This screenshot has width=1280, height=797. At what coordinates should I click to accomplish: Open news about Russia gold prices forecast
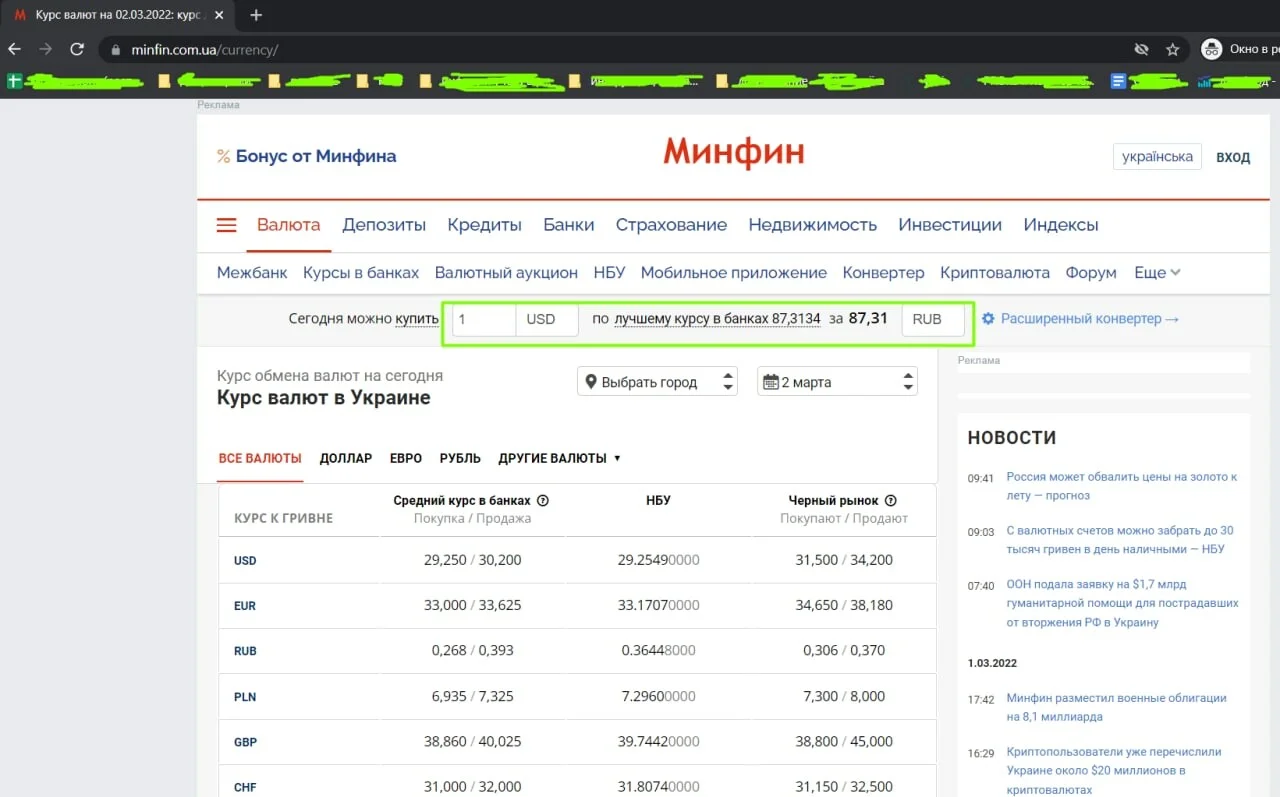click(x=1122, y=486)
